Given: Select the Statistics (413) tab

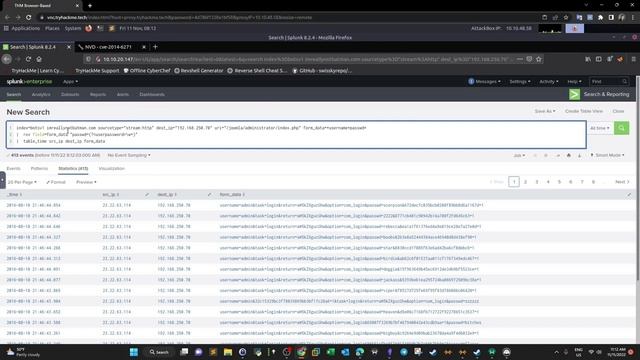Looking at the screenshot, I should (x=73, y=168).
